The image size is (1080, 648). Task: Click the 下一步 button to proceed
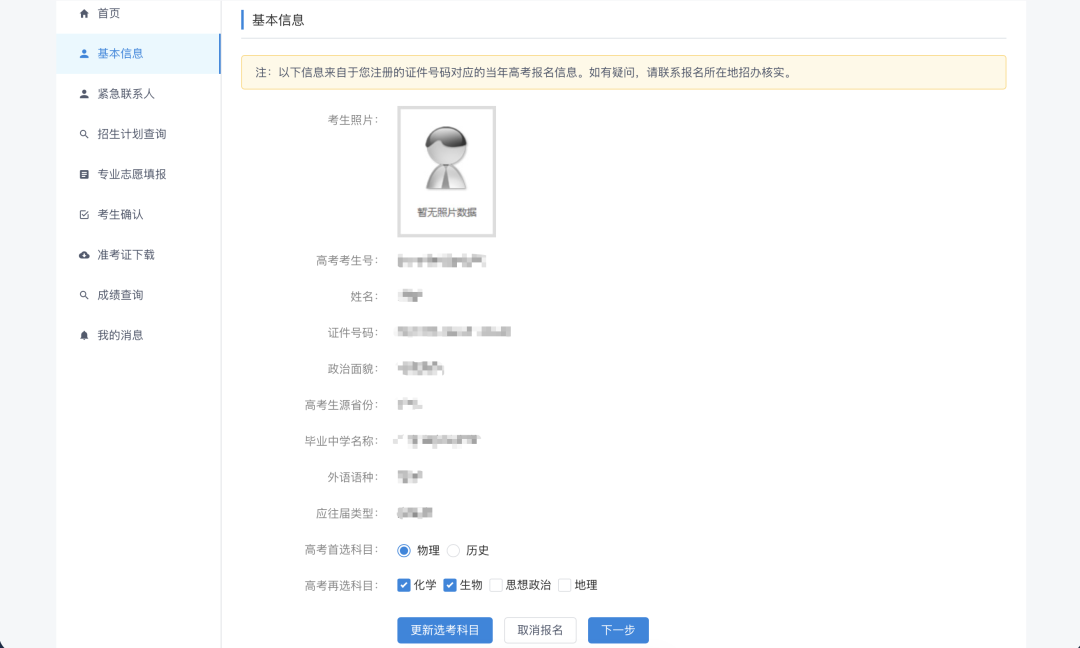point(618,630)
